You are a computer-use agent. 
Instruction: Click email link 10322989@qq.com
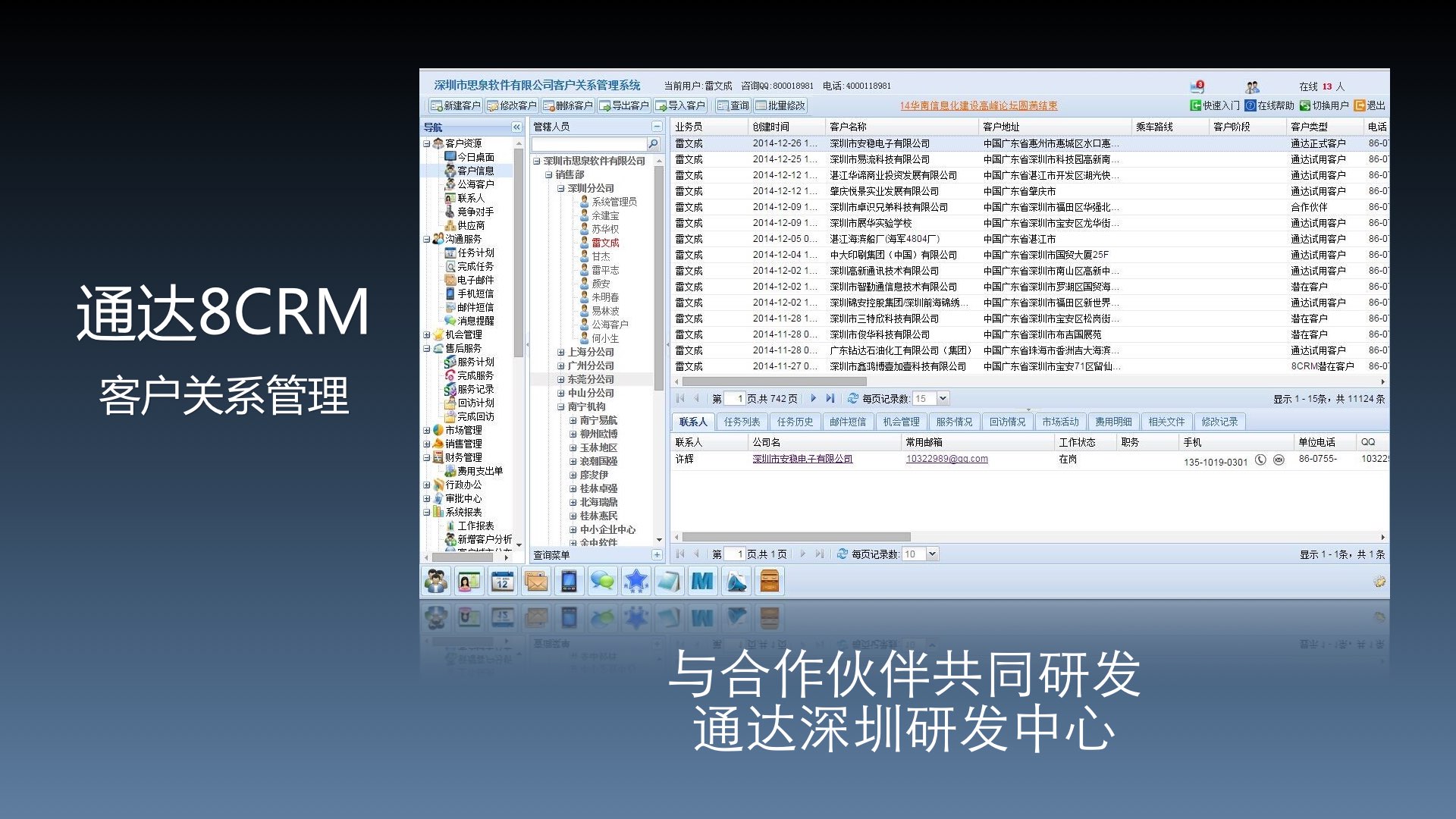pos(946,459)
